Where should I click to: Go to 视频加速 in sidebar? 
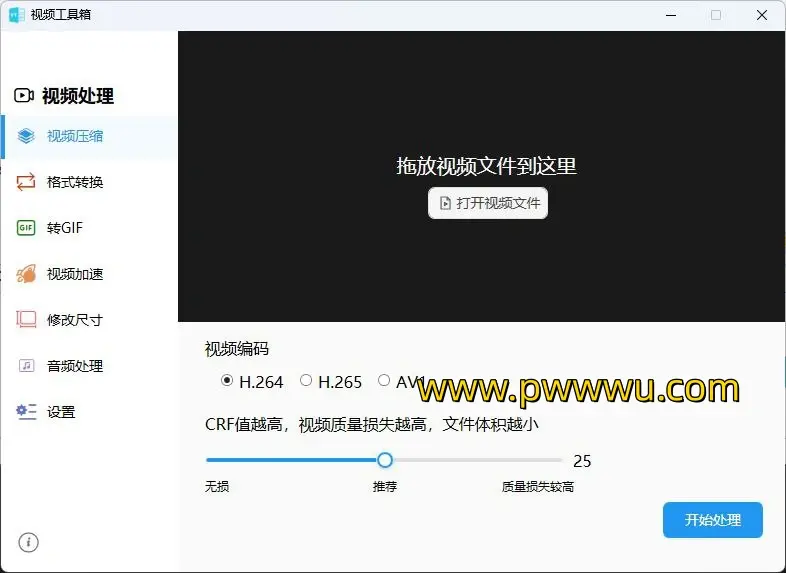click(75, 274)
